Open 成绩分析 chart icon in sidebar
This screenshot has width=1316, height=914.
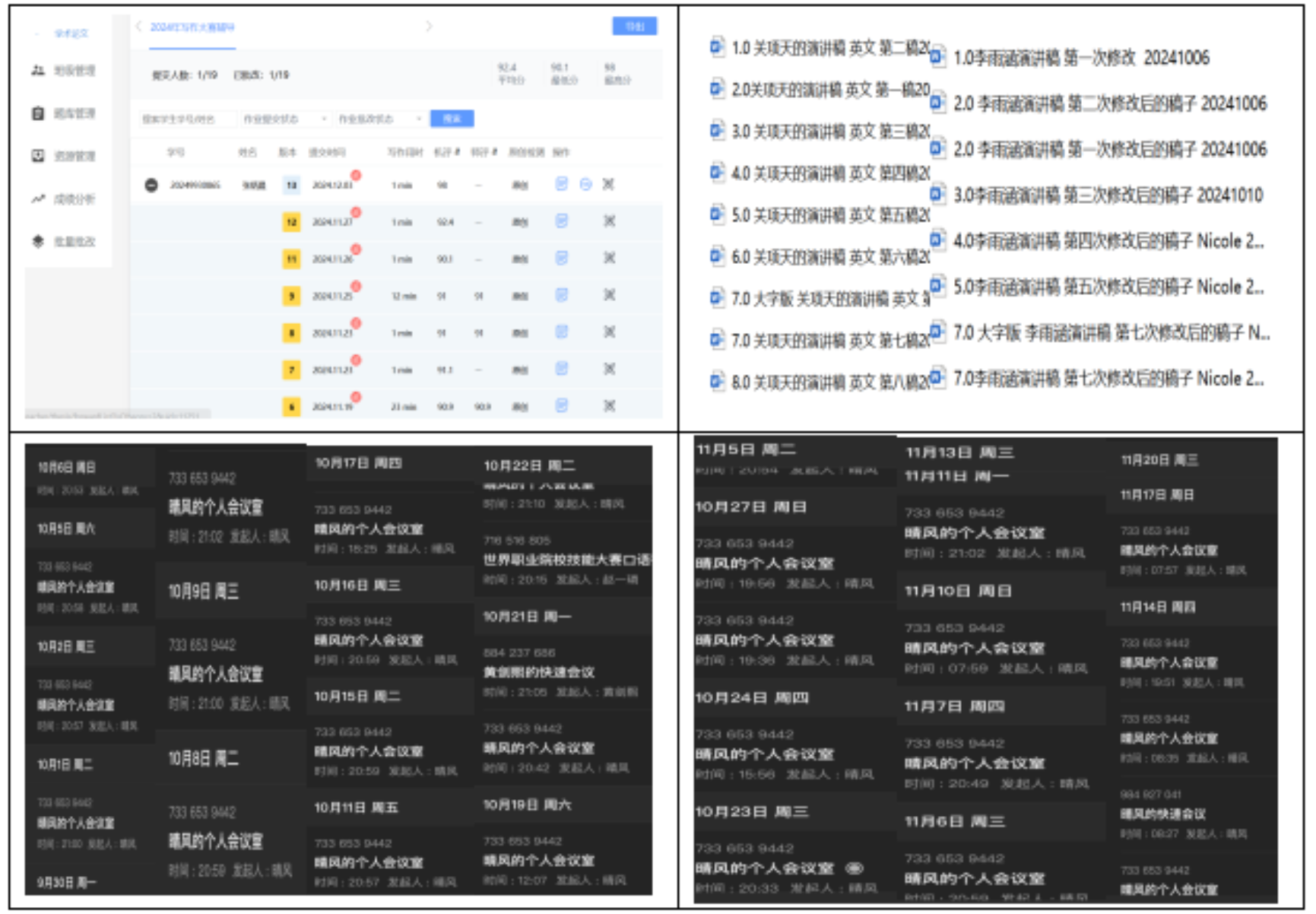click(x=38, y=199)
